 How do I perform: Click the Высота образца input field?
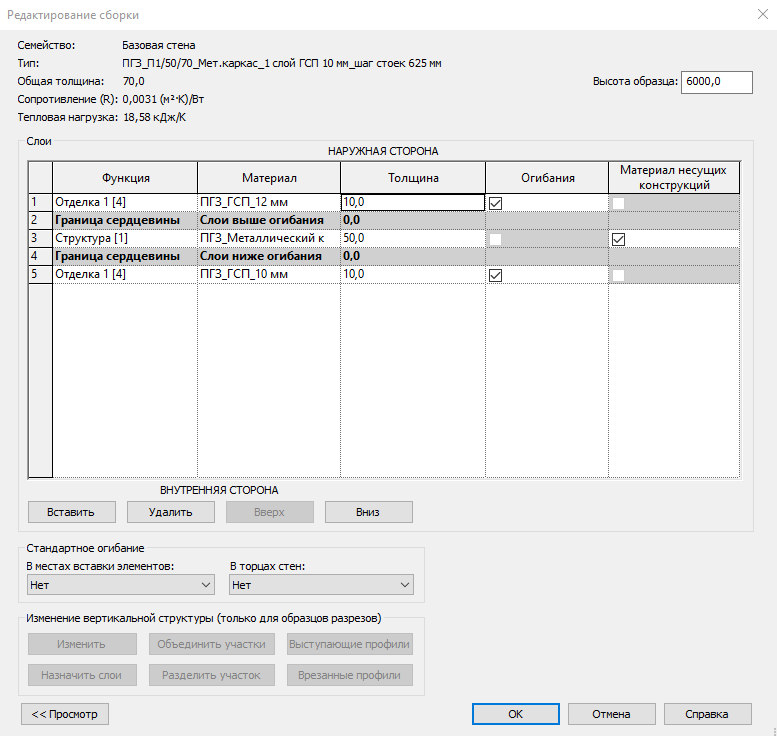[716, 82]
